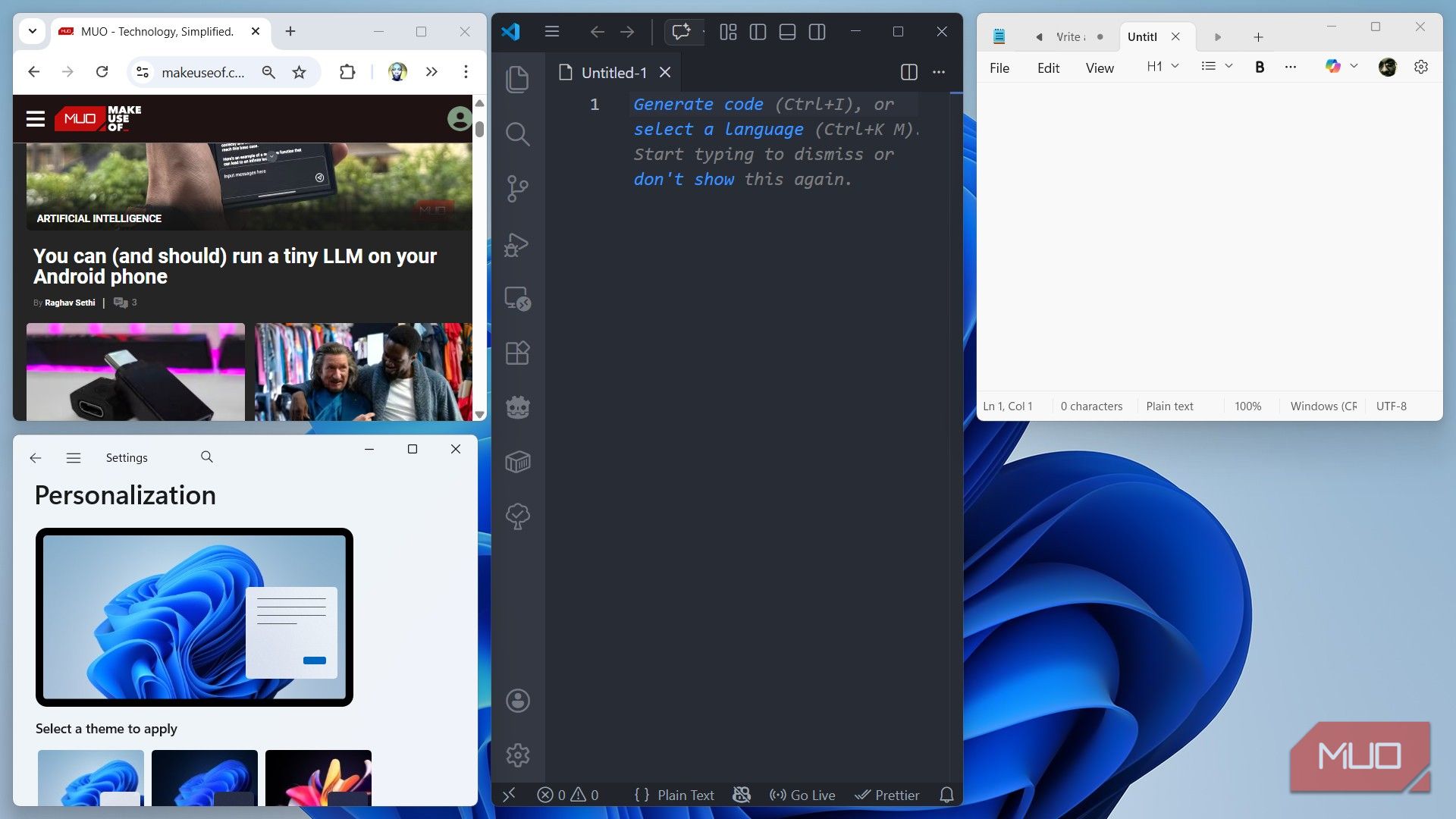Click VS Code remote window status icon
Image resolution: width=1456 pixels, height=819 pixels.
coord(509,795)
